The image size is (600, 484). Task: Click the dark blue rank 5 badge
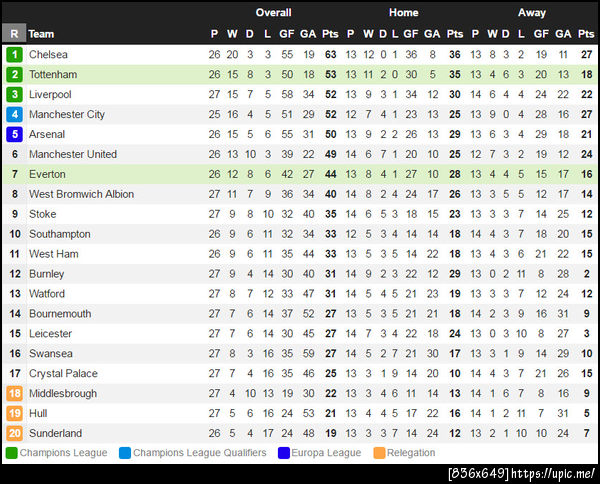click(x=14, y=134)
